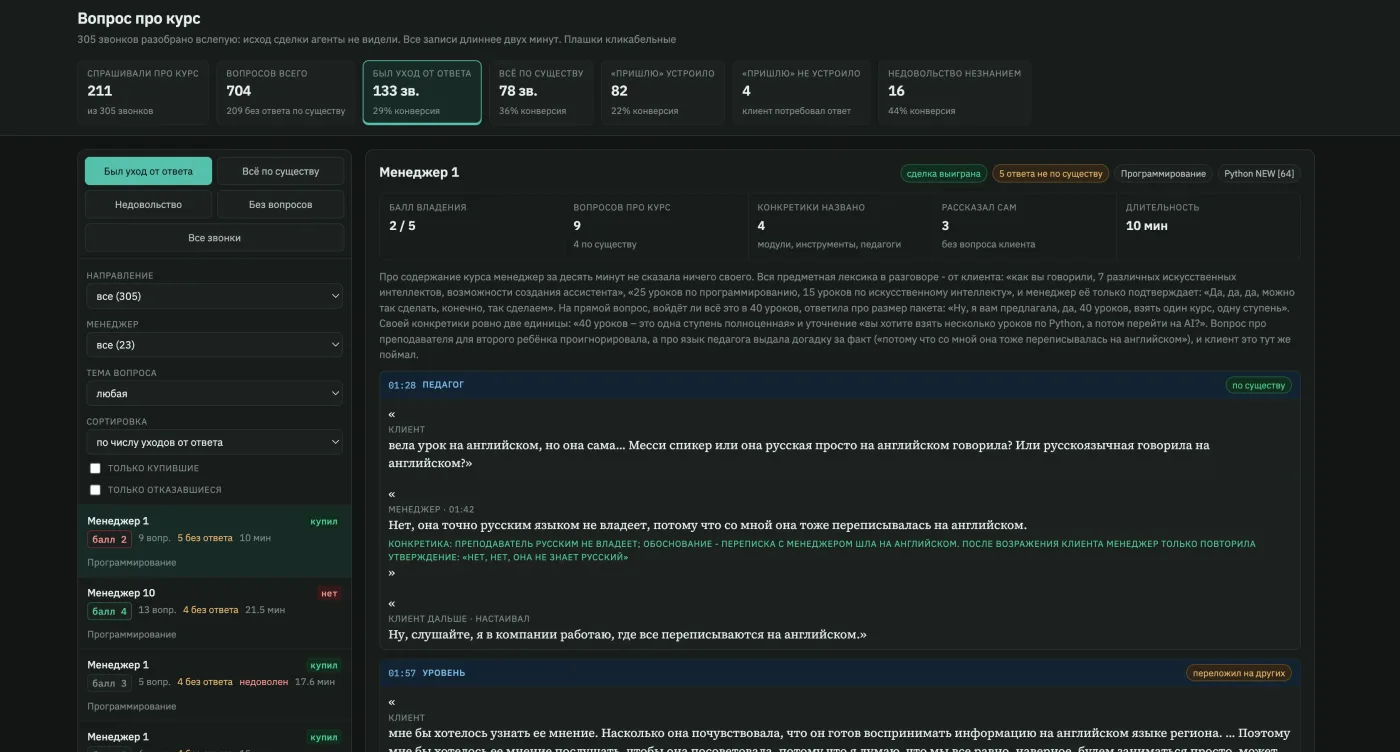Click the «переложил на других» label
1400x752 pixels.
(x=1238, y=673)
